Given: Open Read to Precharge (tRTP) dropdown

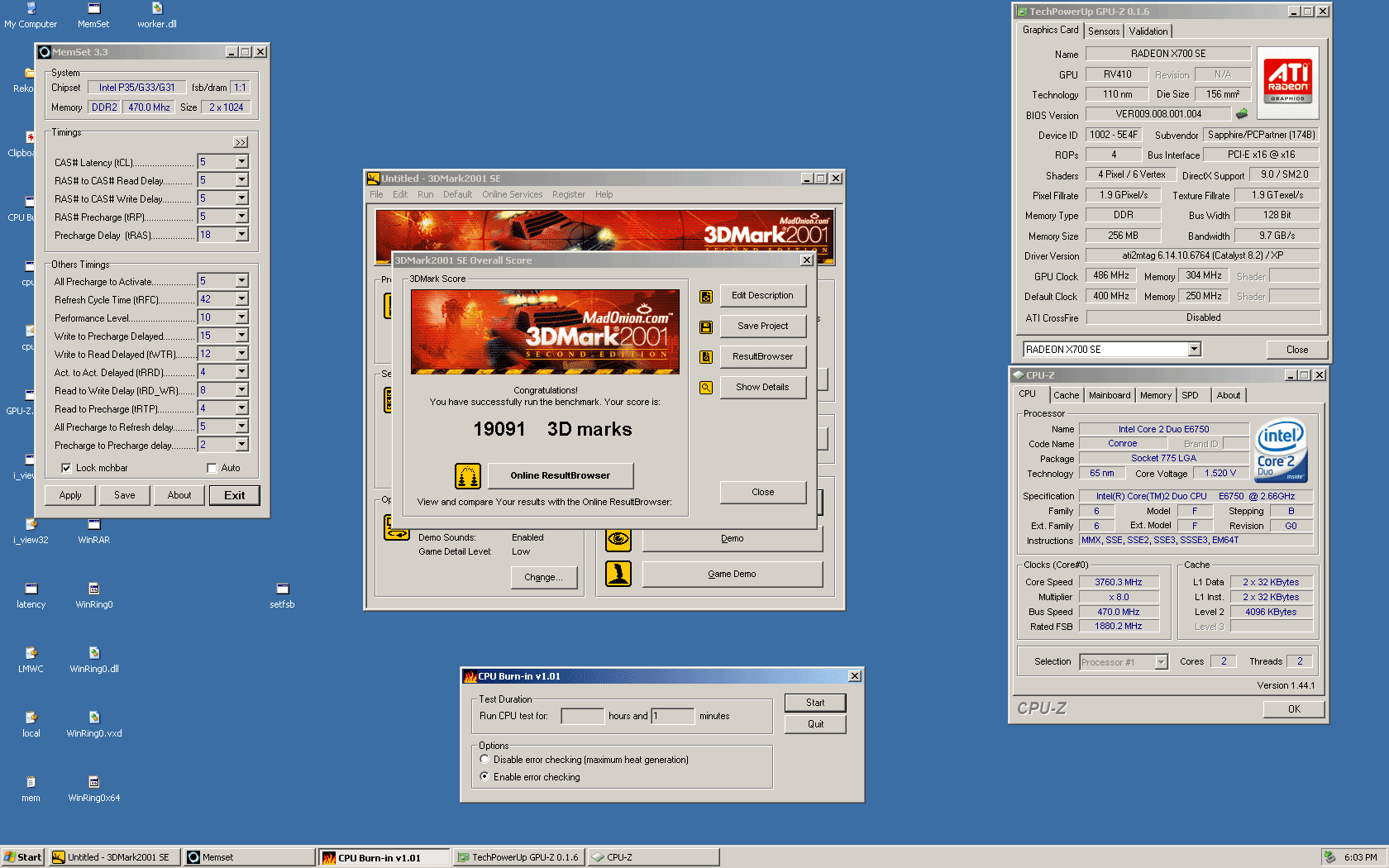Looking at the screenshot, I should [x=241, y=408].
